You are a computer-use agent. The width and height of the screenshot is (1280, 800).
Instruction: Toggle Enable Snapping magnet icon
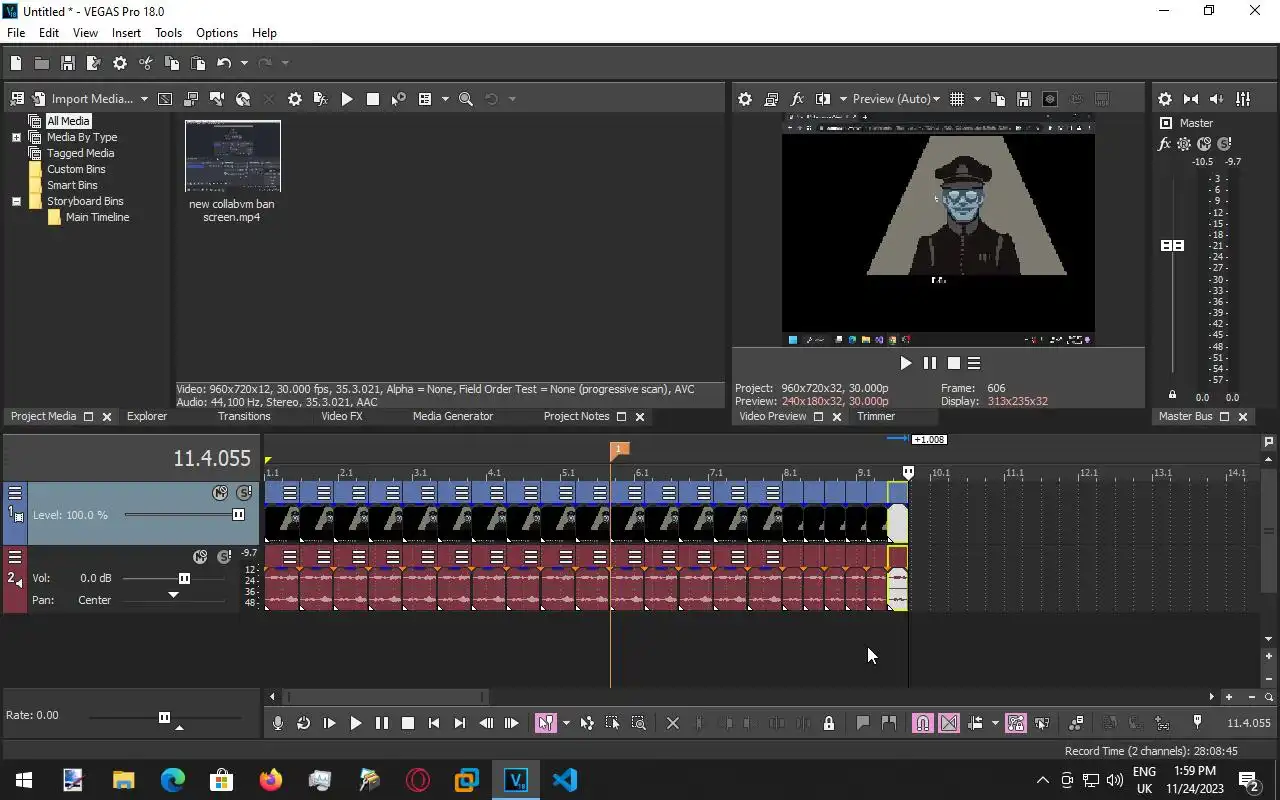[922, 723]
